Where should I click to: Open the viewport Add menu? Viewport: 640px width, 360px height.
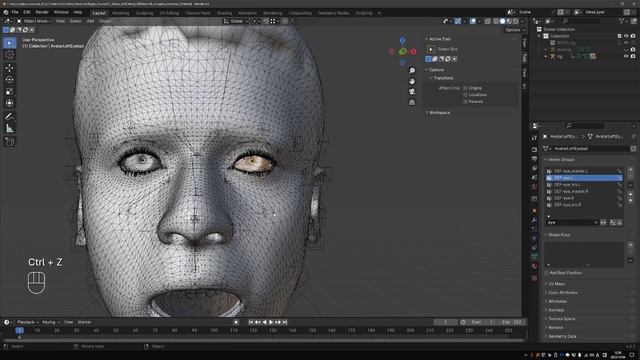90,21
